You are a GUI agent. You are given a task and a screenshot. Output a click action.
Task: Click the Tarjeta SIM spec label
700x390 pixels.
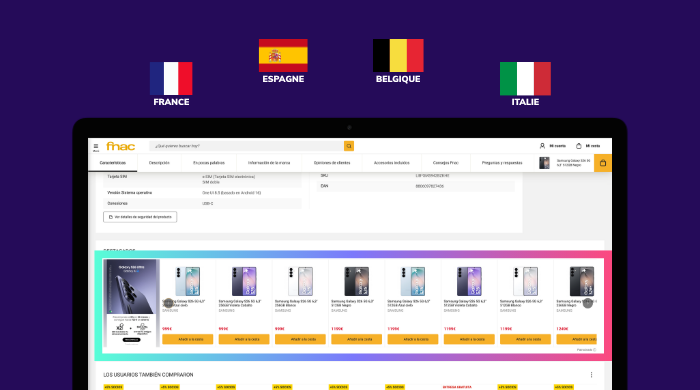point(117,177)
